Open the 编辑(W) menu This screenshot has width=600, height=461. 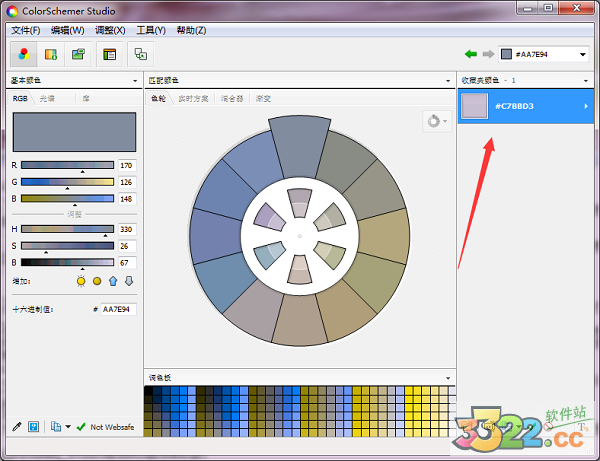(x=67, y=30)
